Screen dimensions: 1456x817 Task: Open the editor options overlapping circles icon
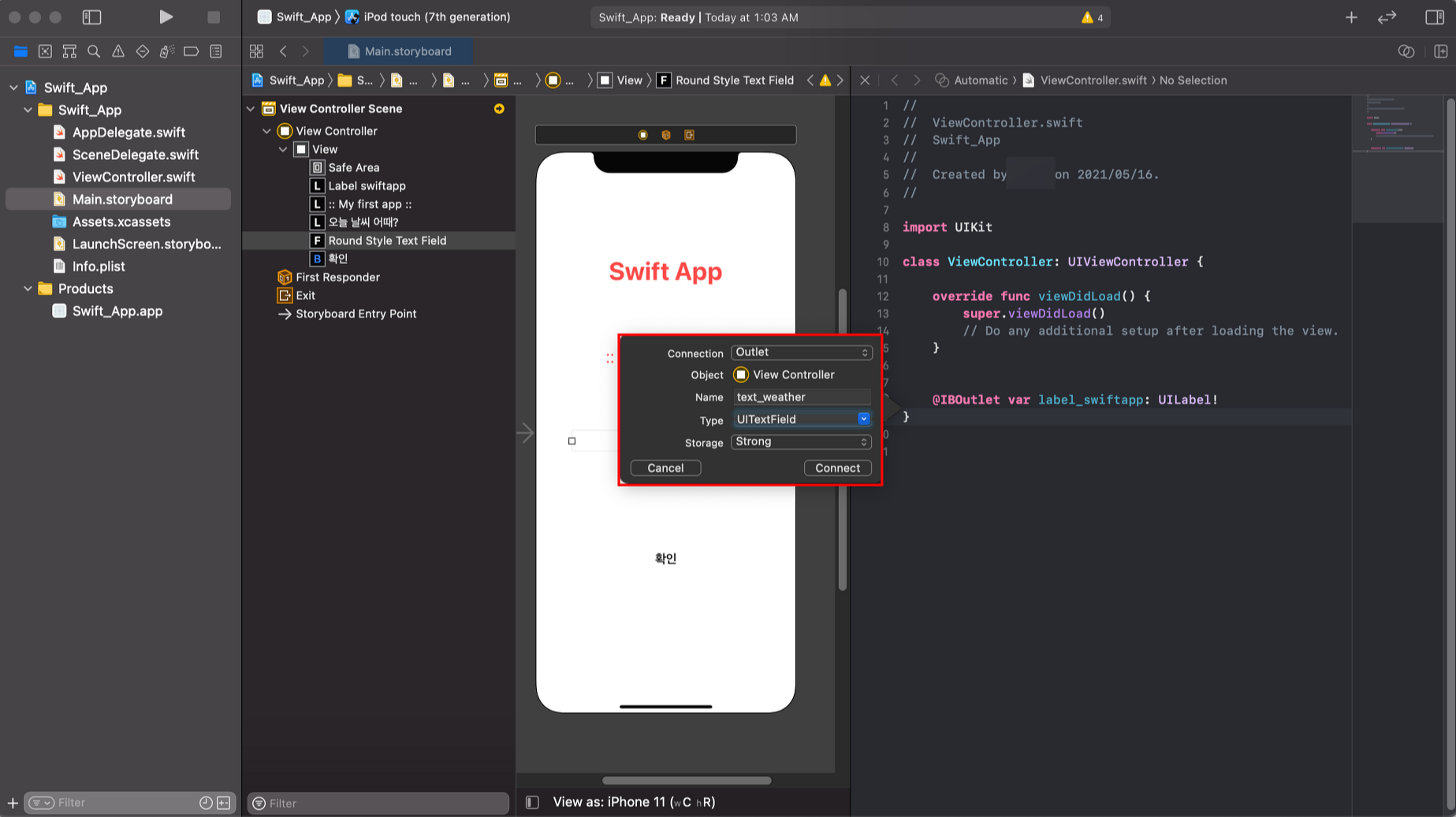[1406, 51]
